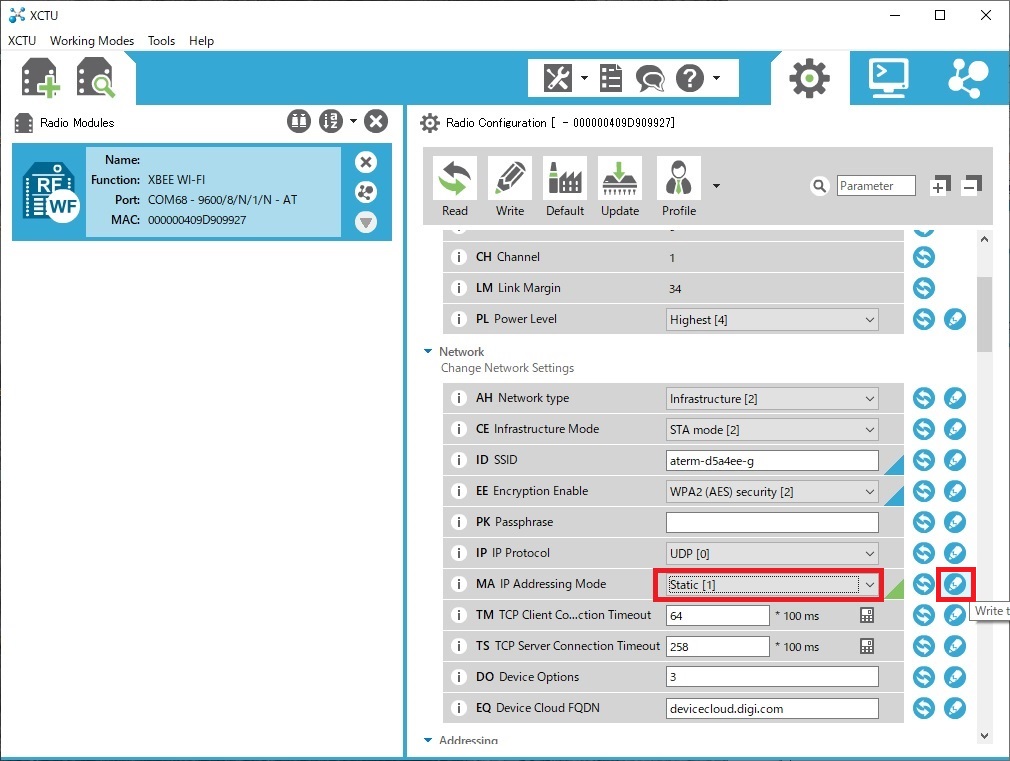Open calculator for TM TCP Client Timeout
Image resolution: width=1010 pixels, height=761 pixels.
point(867,616)
